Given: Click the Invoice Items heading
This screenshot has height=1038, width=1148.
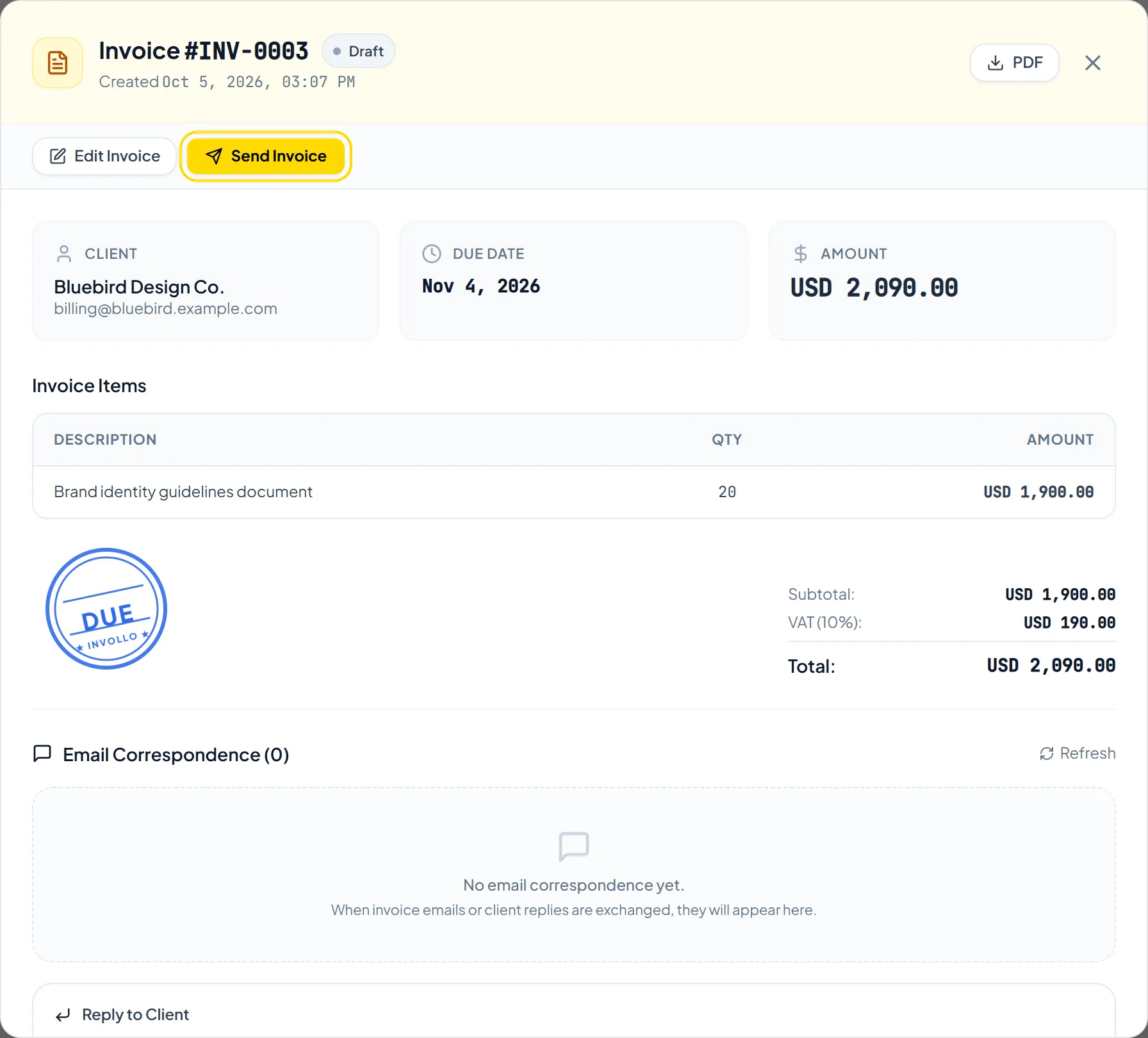Looking at the screenshot, I should tap(89, 386).
